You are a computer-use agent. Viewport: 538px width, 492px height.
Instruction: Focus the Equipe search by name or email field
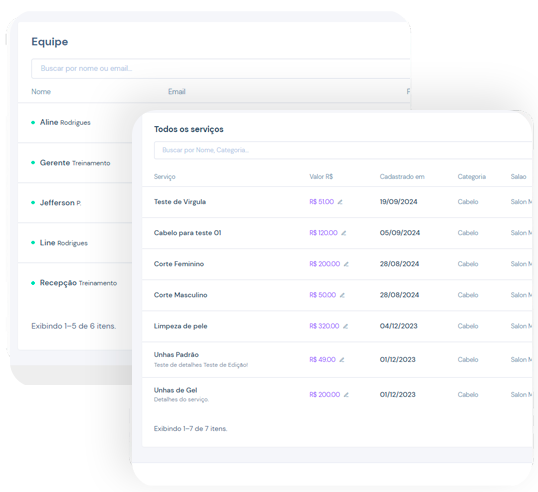221,69
